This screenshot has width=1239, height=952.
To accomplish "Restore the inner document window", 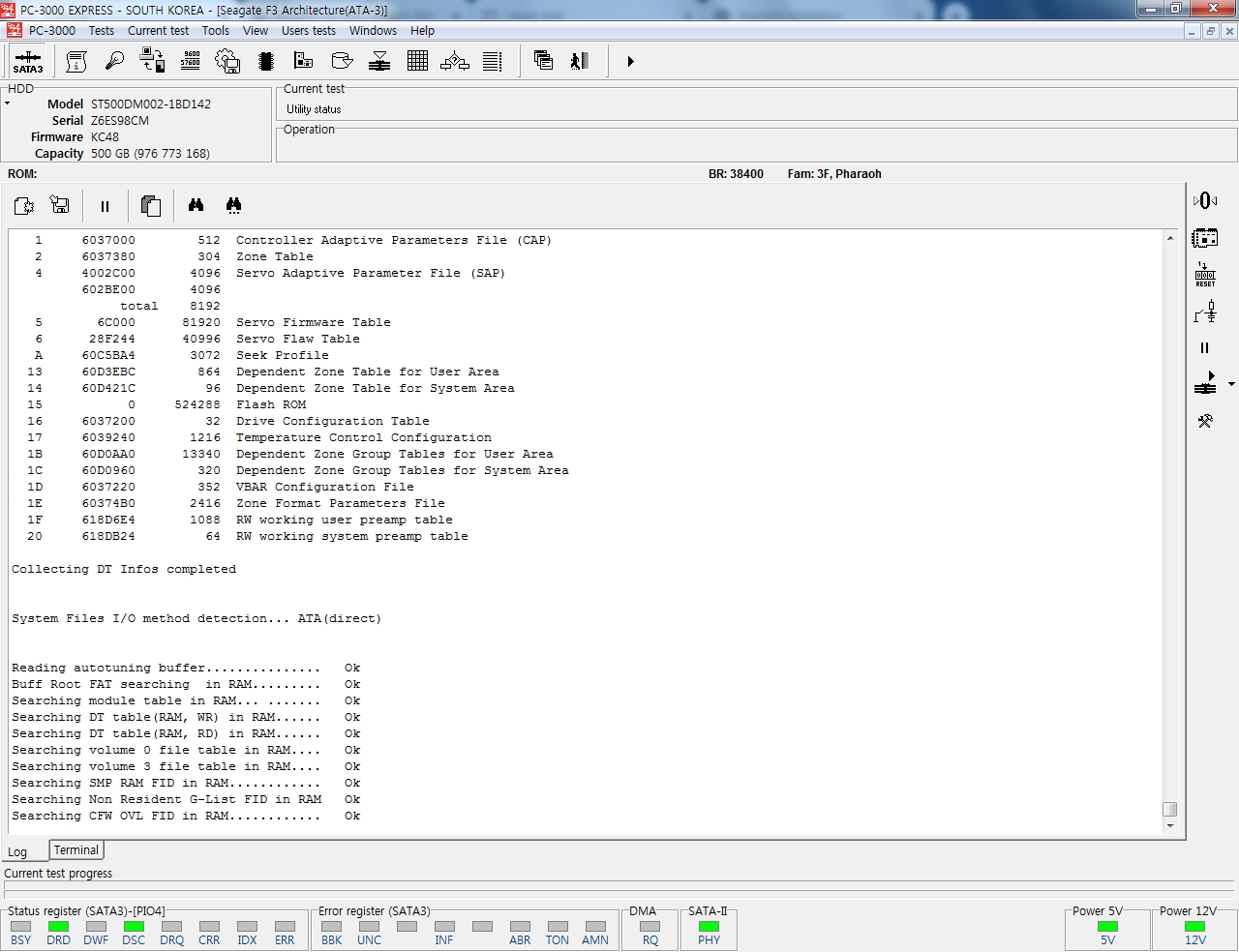I will point(1210,31).
